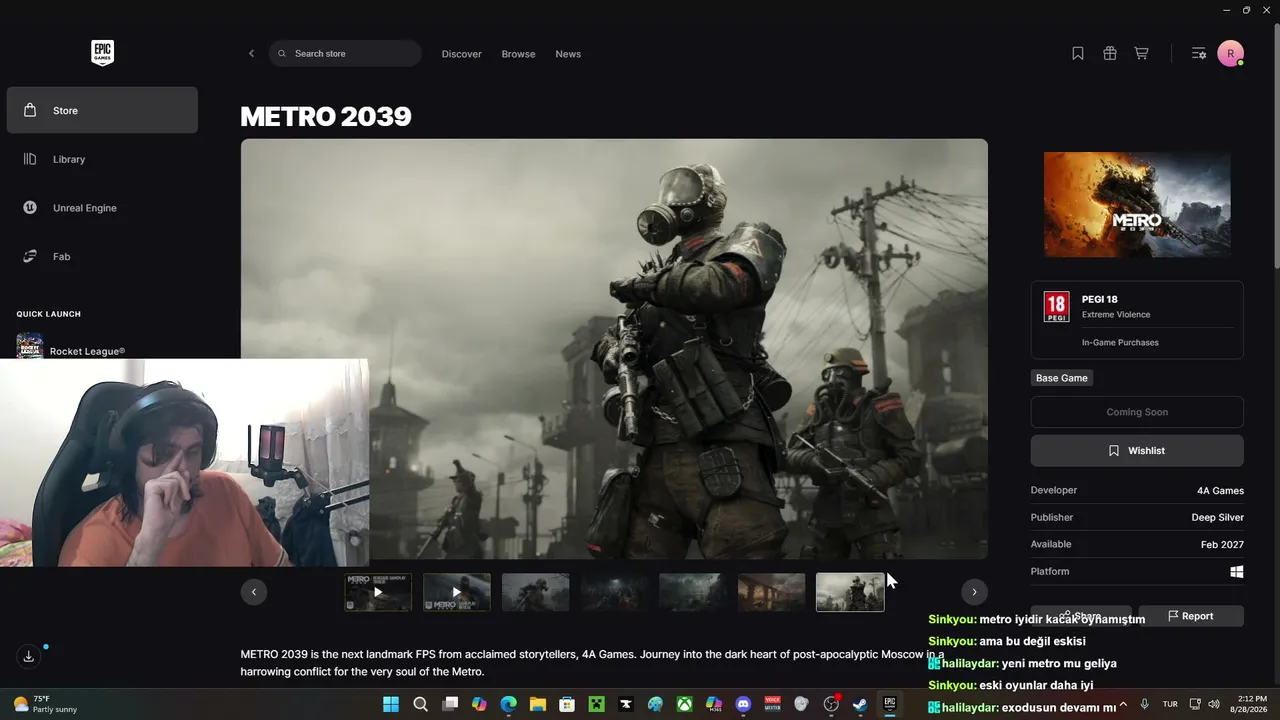This screenshot has height=720, width=1280.
Task: Open Epic Games Launcher taskbar icon
Action: pyautogui.click(x=889, y=704)
